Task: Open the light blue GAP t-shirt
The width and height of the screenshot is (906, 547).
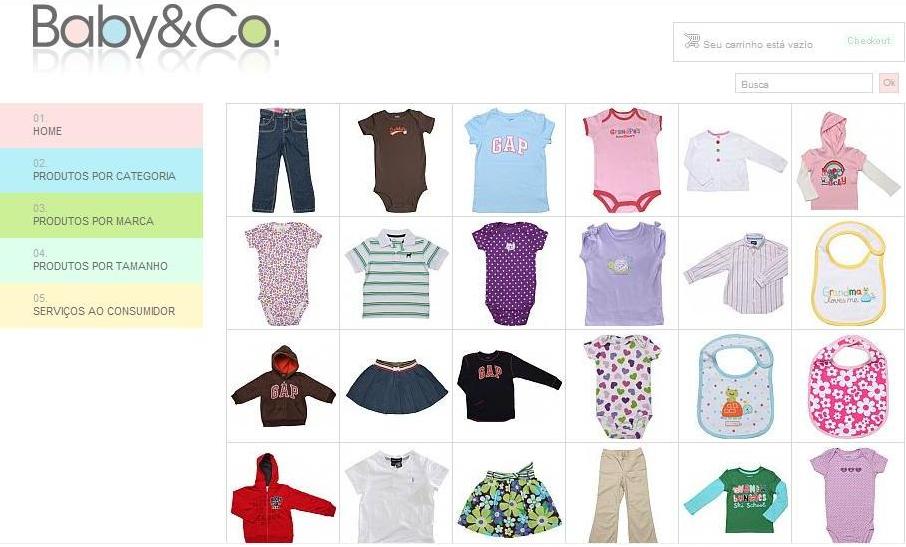Action: pyautogui.click(x=509, y=160)
